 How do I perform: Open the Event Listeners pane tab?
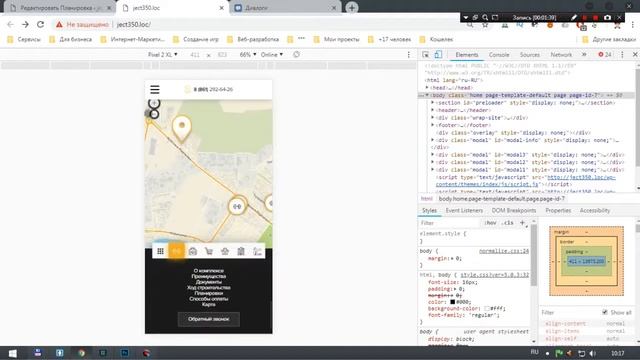click(464, 210)
